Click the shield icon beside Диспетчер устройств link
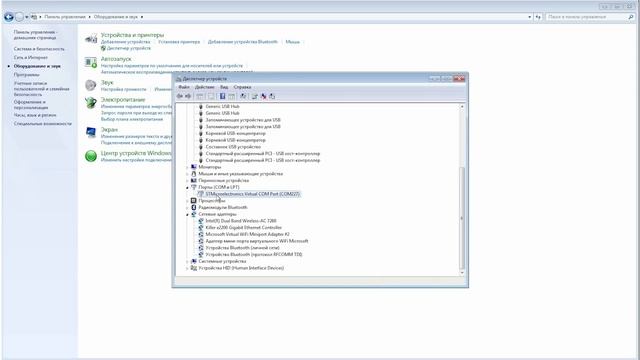 tap(103, 48)
